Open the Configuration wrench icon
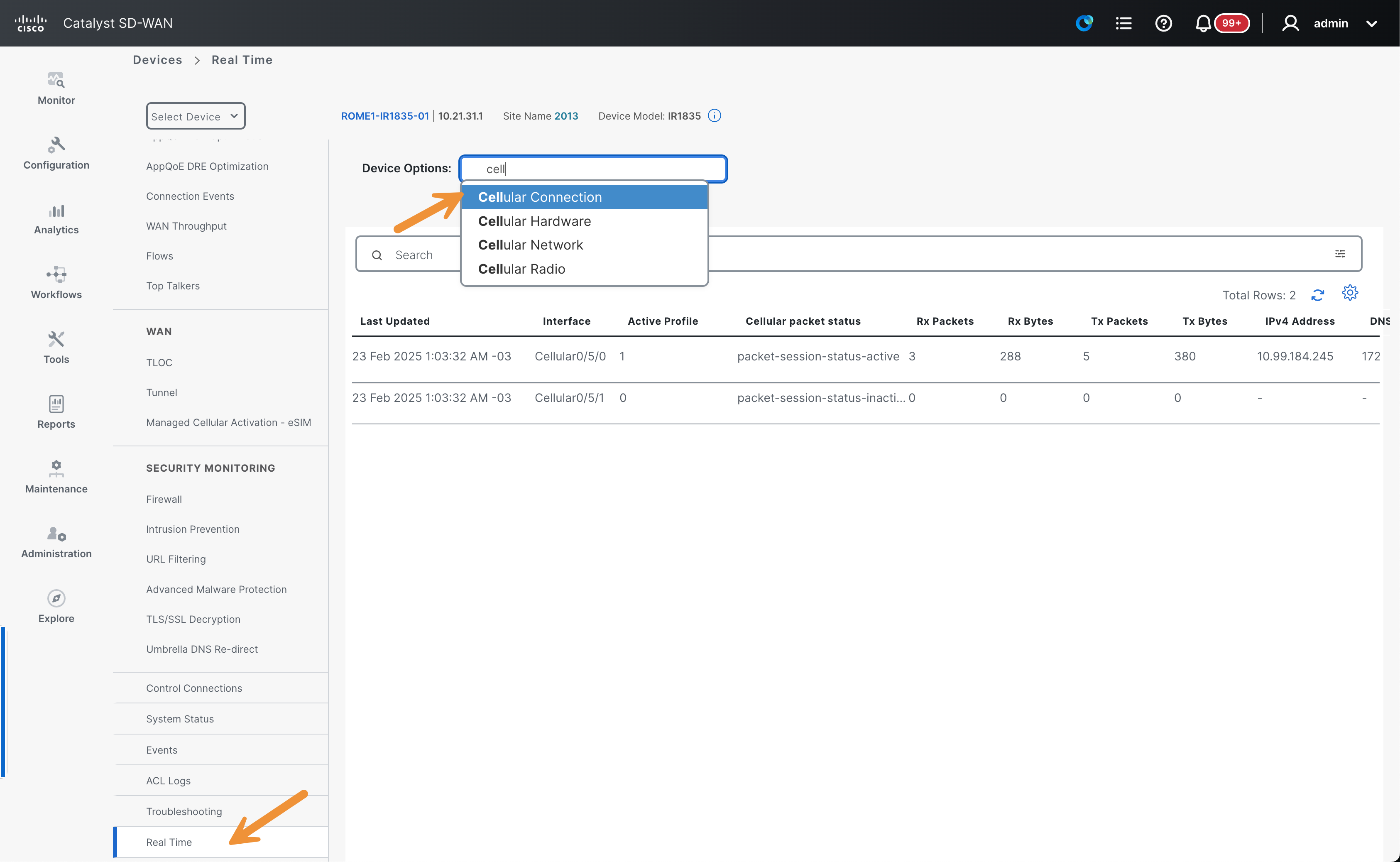1400x862 pixels. pyautogui.click(x=56, y=145)
